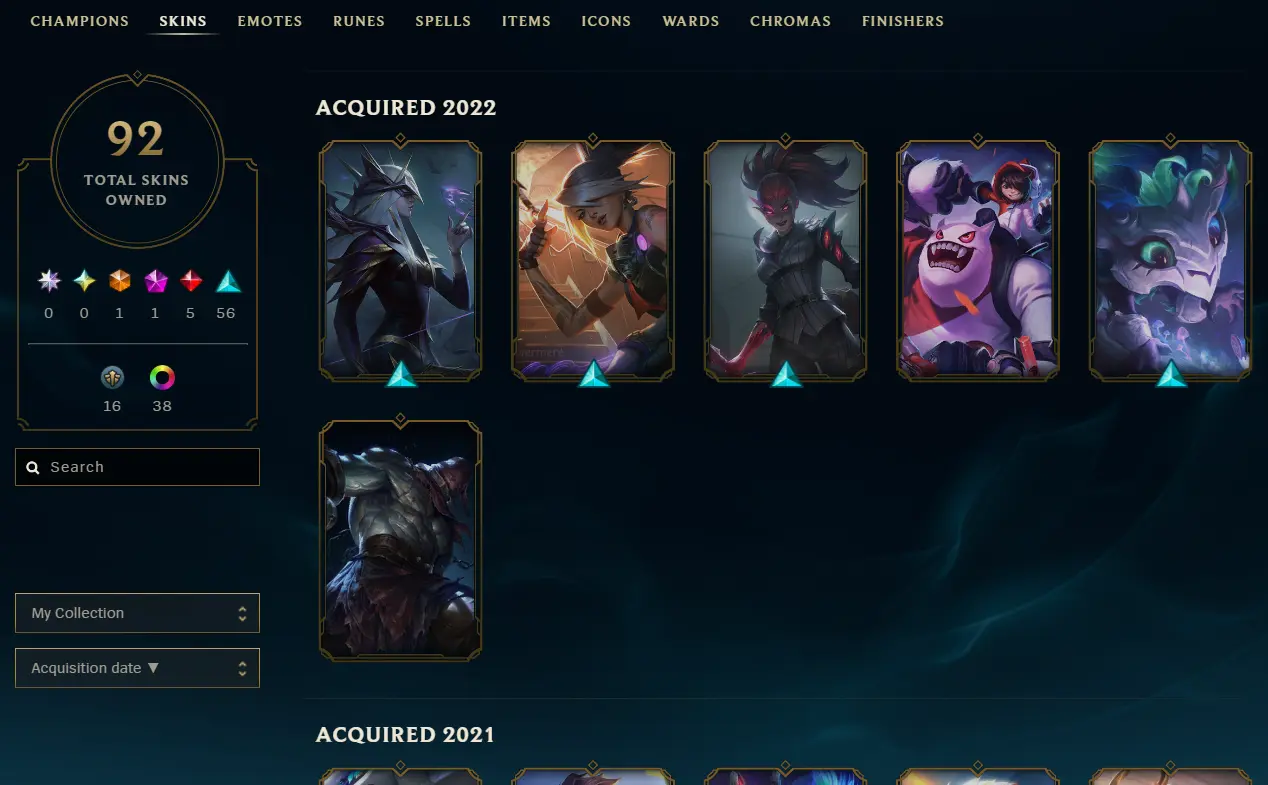Open the My Collection dropdown
Viewport: 1268px width, 785px height.
pos(137,613)
